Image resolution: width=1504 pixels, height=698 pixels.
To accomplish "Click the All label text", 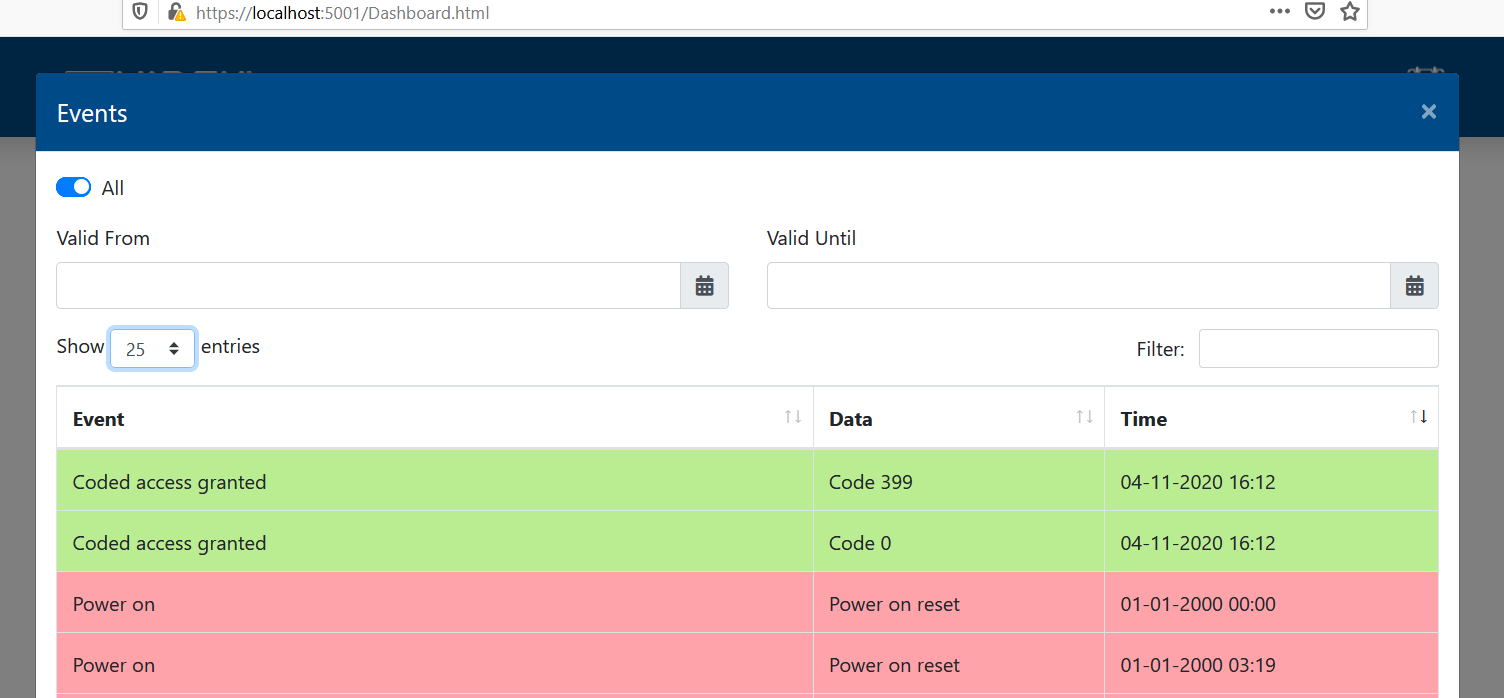I will tap(113, 188).
